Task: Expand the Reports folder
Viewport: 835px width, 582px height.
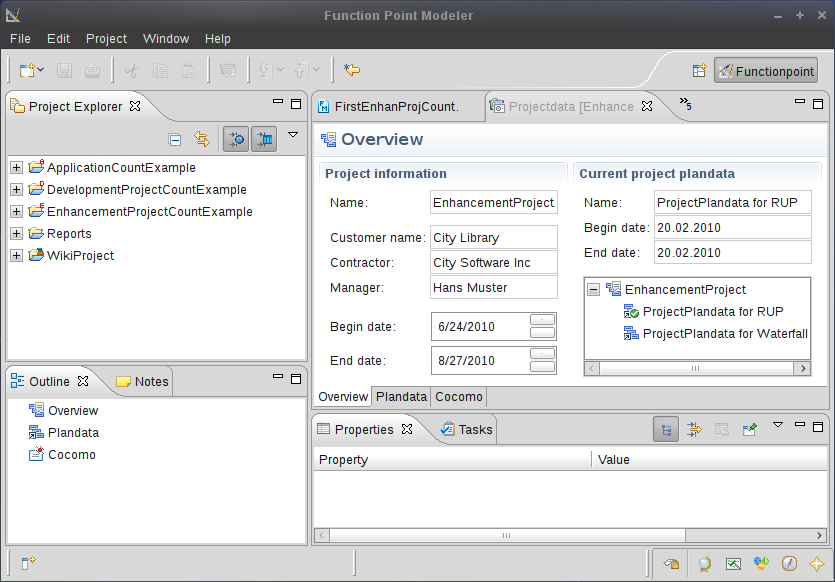Action: [17, 233]
